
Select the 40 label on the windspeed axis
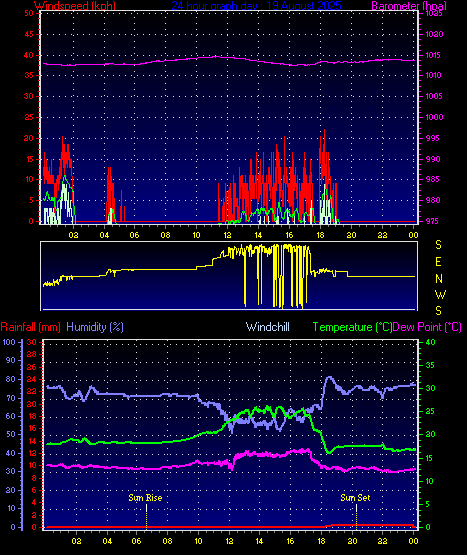29,55
